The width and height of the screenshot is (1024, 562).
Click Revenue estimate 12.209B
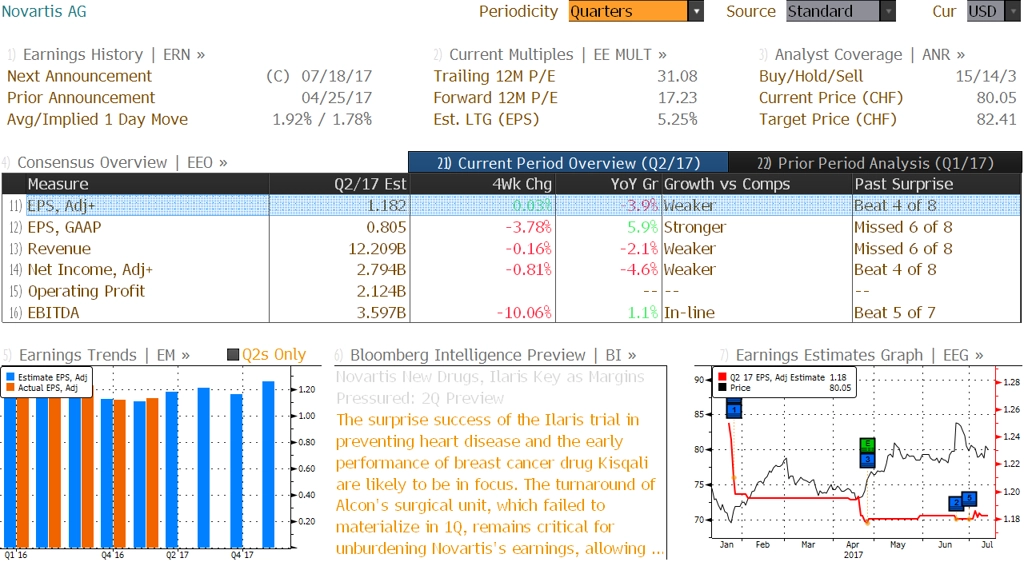377,249
